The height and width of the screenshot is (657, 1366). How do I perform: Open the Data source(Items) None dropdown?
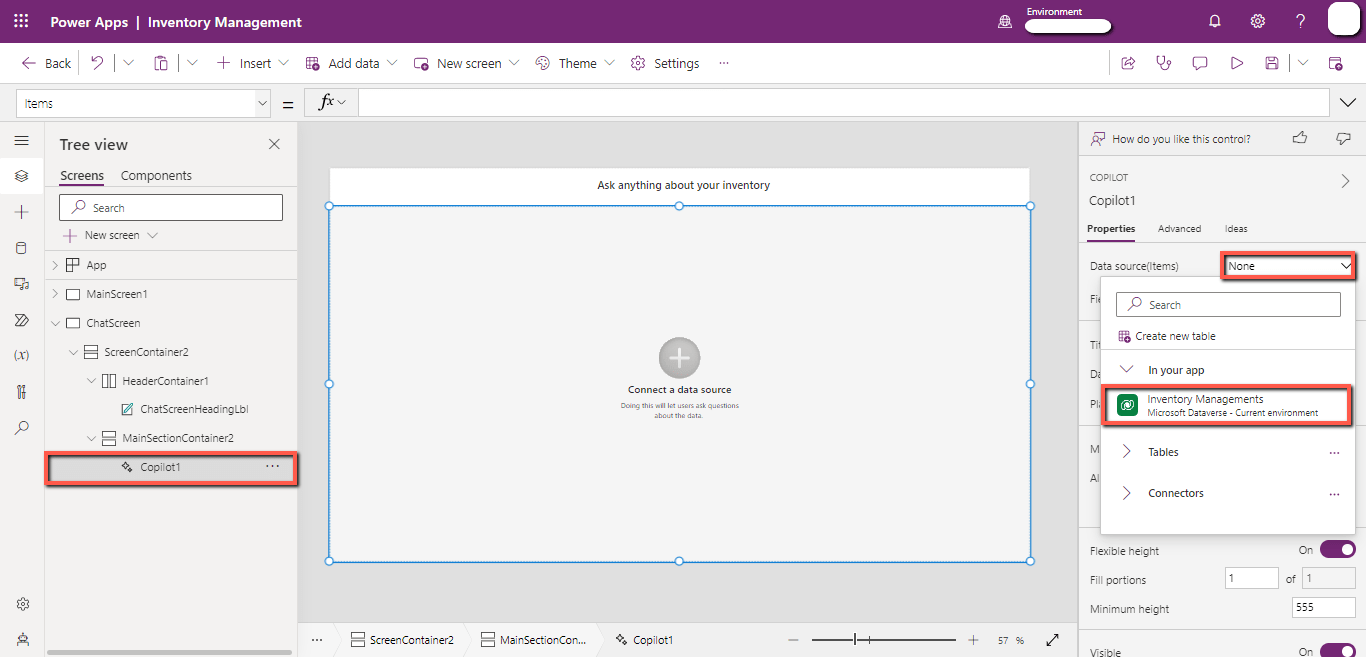1289,266
